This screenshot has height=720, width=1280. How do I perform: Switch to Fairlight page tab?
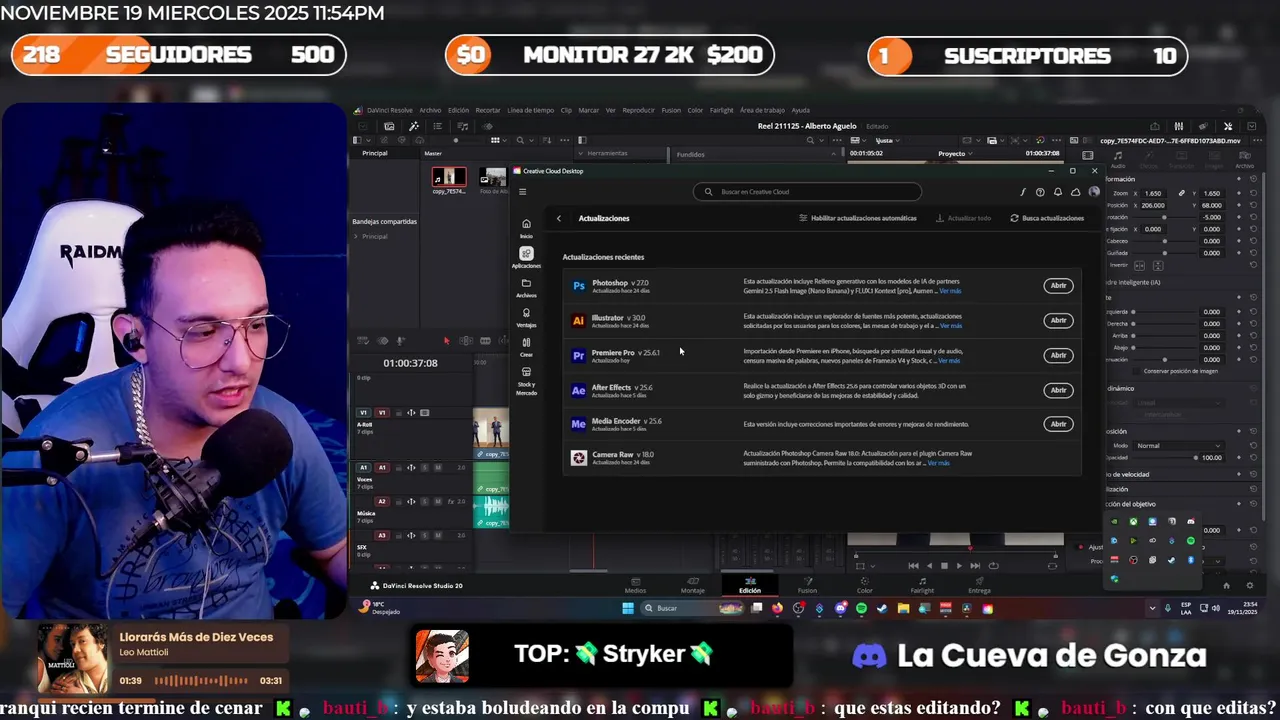click(922, 585)
